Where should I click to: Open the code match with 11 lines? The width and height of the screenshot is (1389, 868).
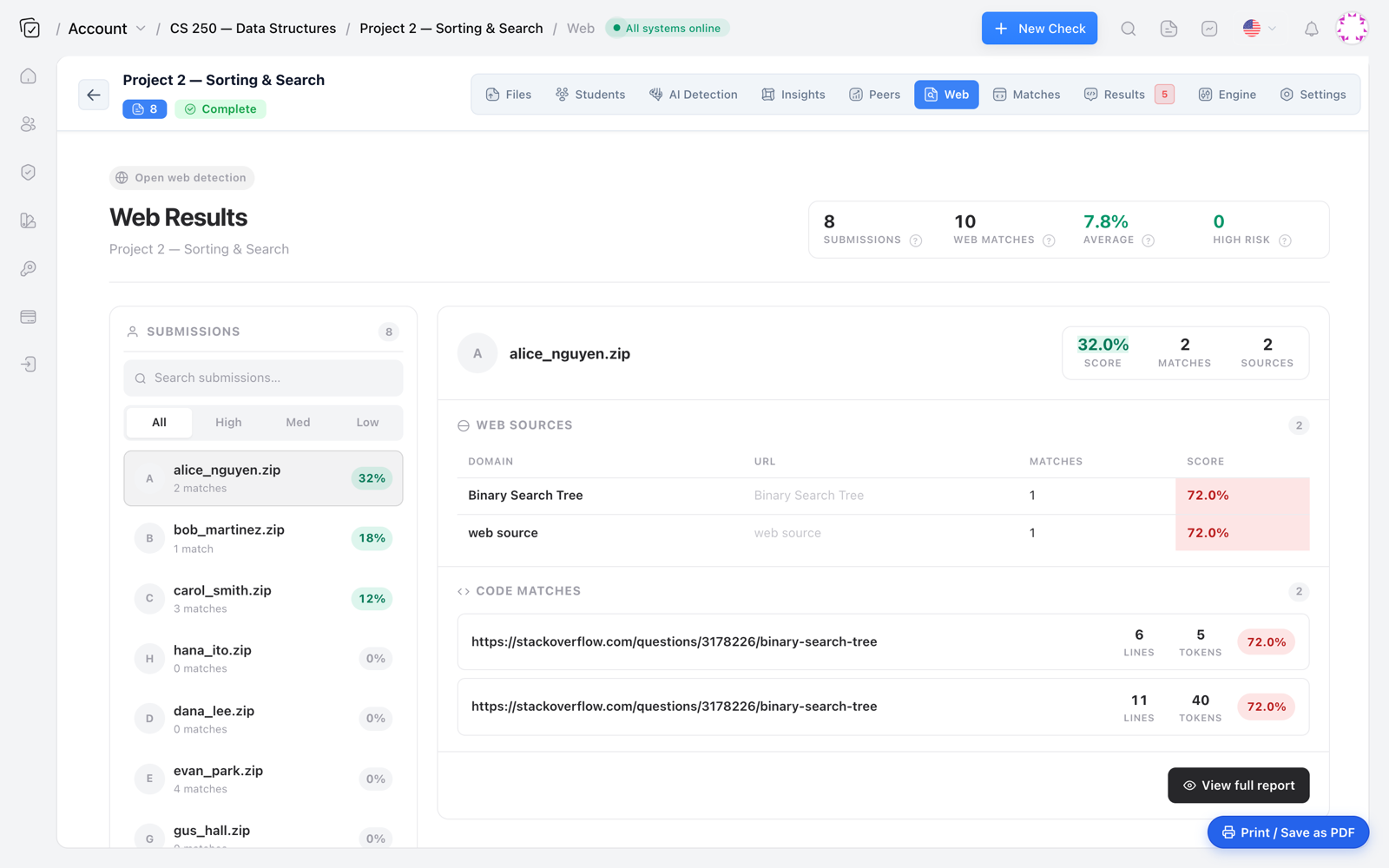point(883,707)
